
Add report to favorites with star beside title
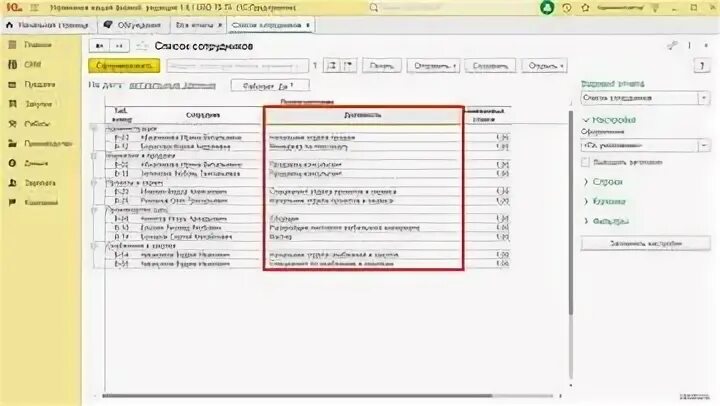pos(142,46)
